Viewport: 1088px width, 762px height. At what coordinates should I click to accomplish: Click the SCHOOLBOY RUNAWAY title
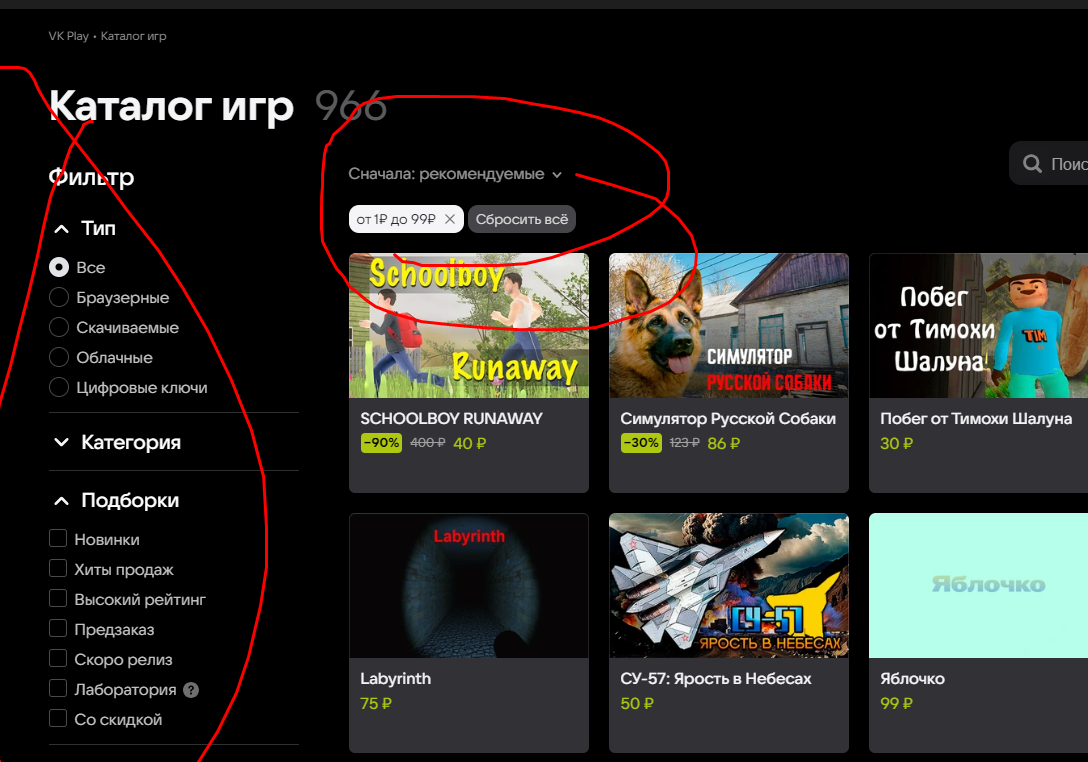(x=451, y=418)
